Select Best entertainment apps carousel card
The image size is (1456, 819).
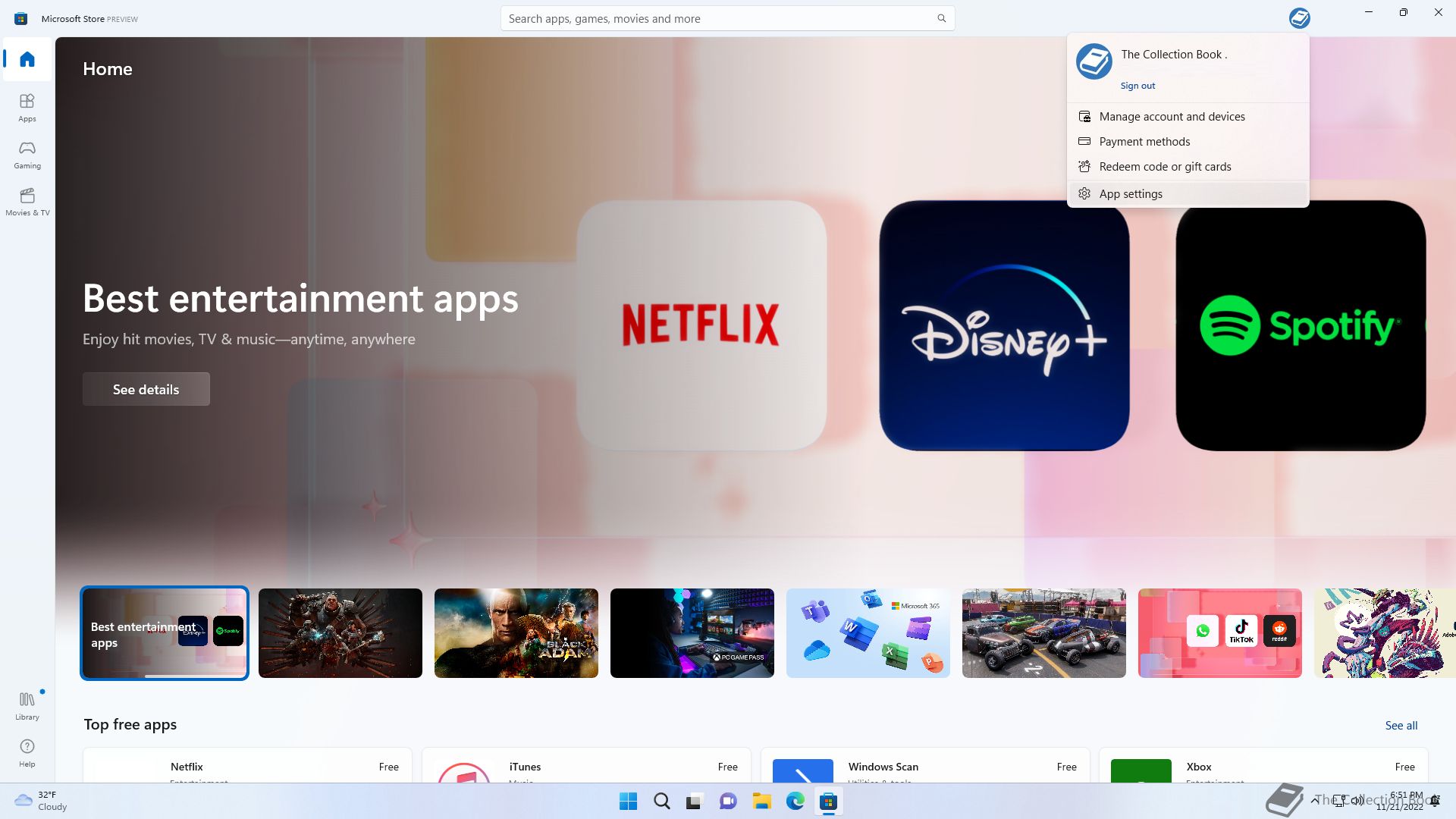165,633
